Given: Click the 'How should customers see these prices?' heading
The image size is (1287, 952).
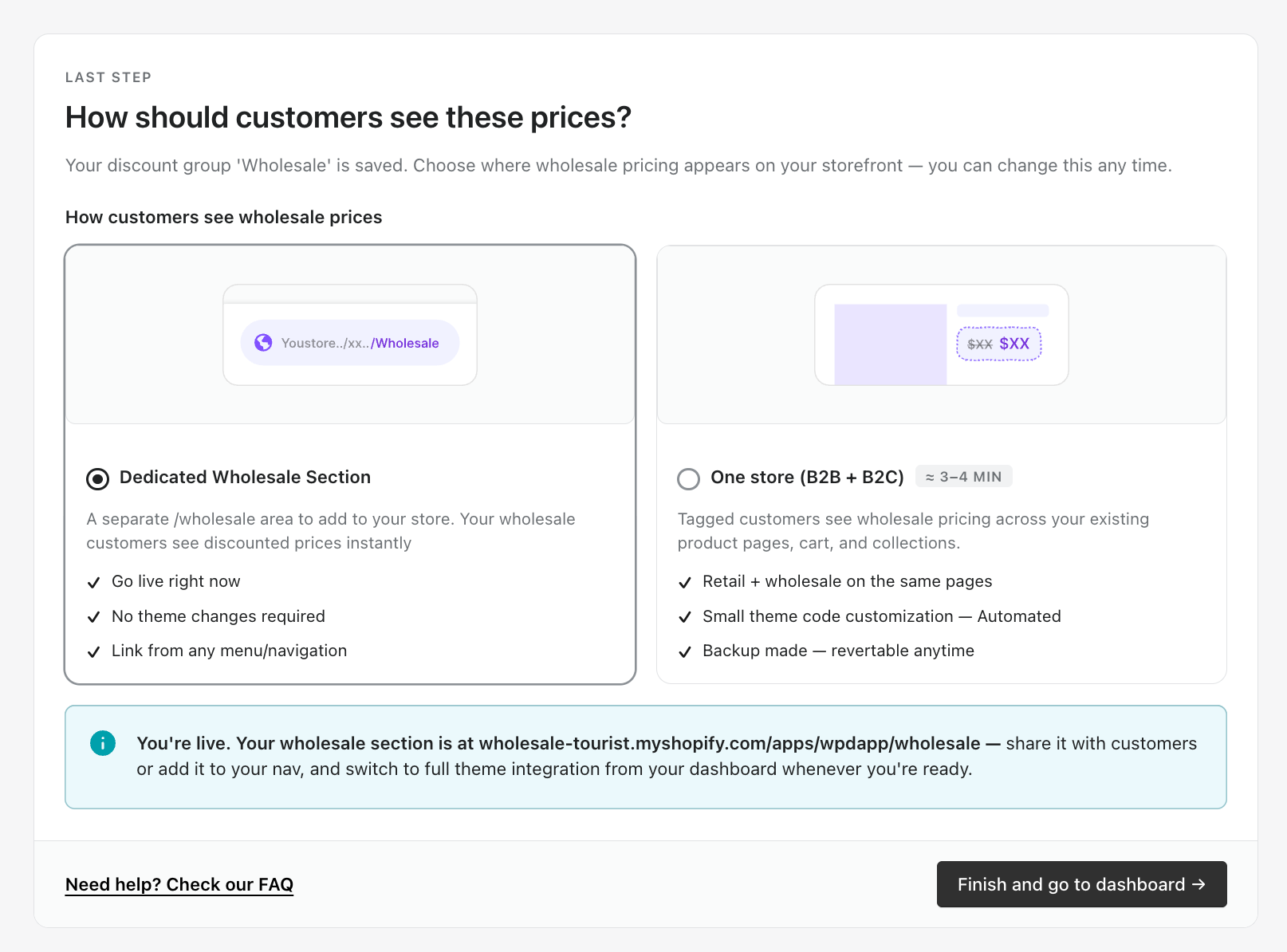Looking at the screenshot, I should [x=348, y=117].
